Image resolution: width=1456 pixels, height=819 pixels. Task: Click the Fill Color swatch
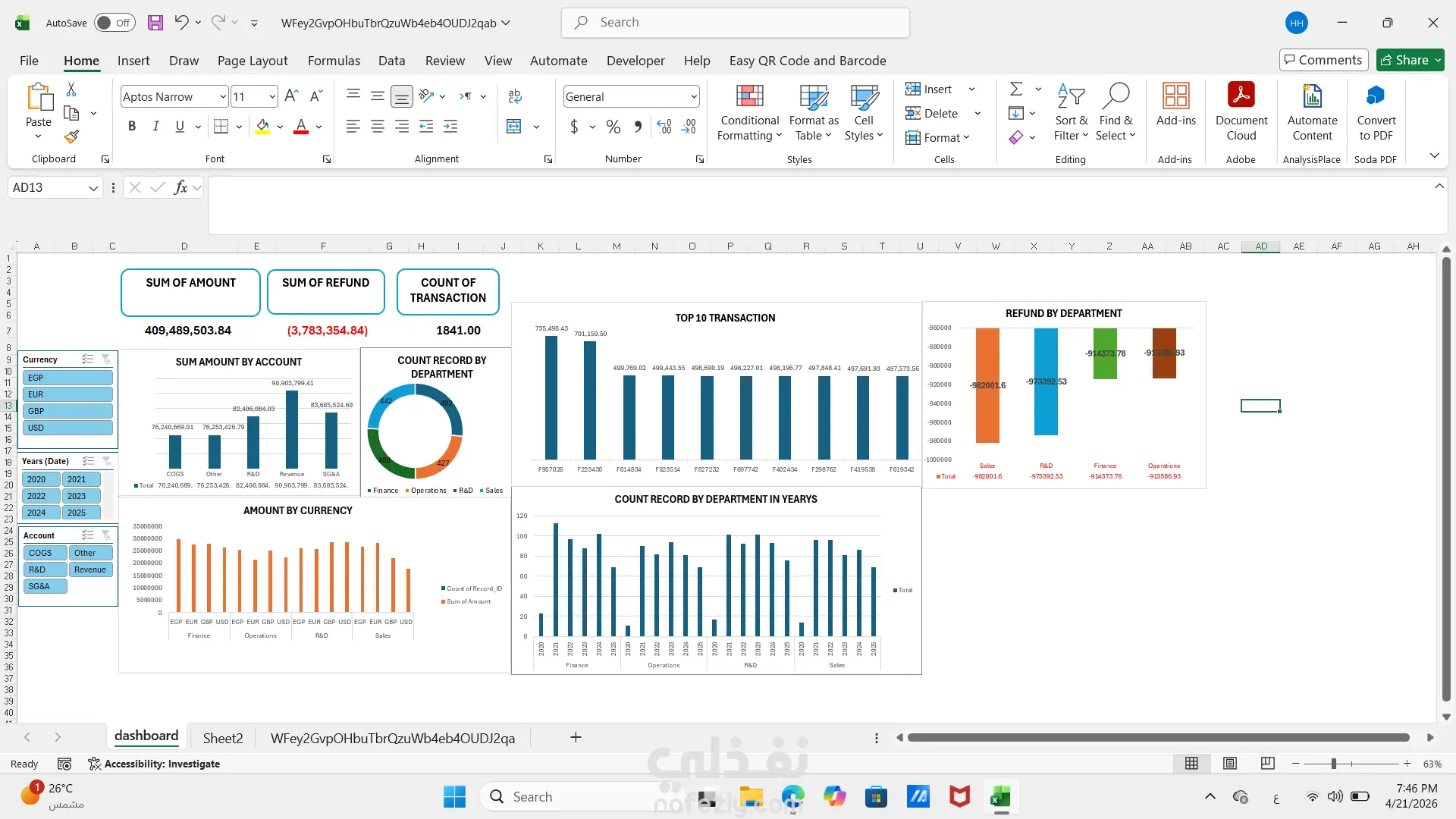[x=262, y=127]
